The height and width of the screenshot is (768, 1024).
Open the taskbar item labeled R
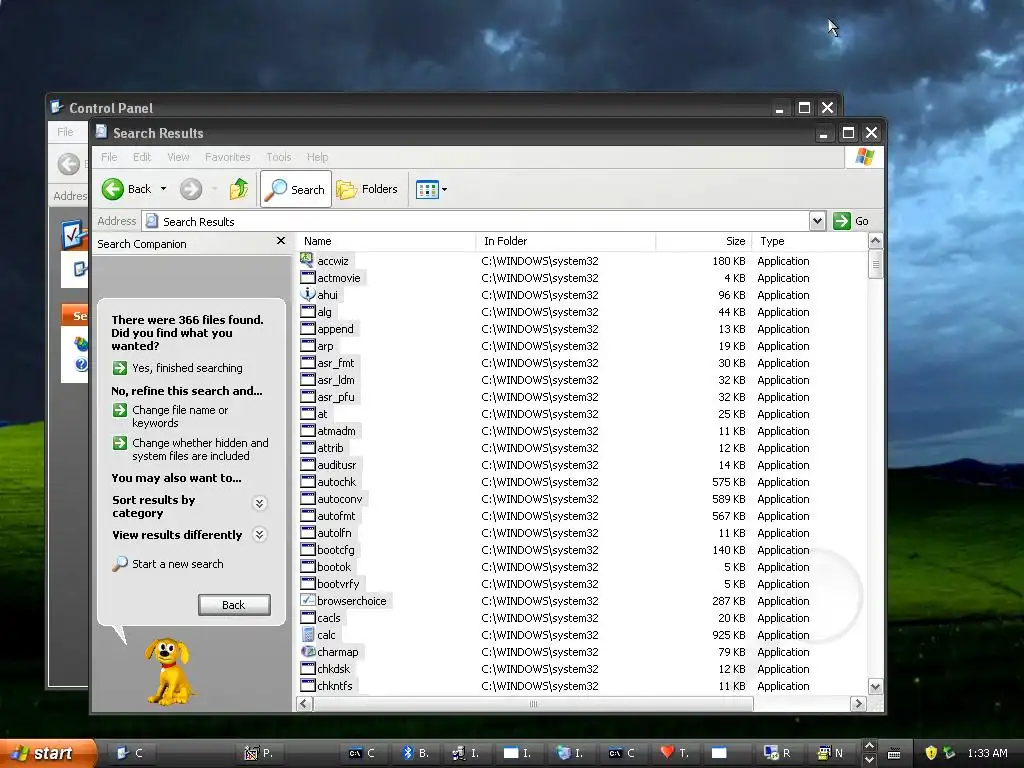tap(778, 753)
